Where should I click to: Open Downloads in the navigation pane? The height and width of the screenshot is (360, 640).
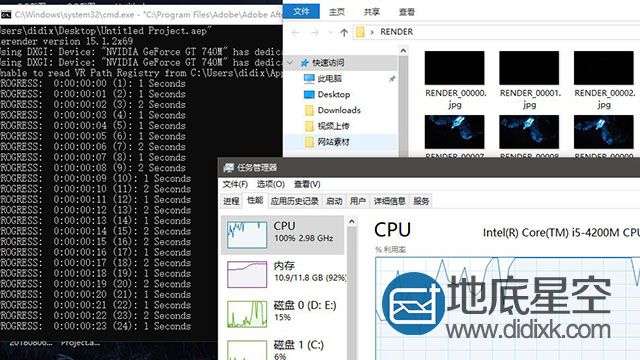(x=339, y=110)
